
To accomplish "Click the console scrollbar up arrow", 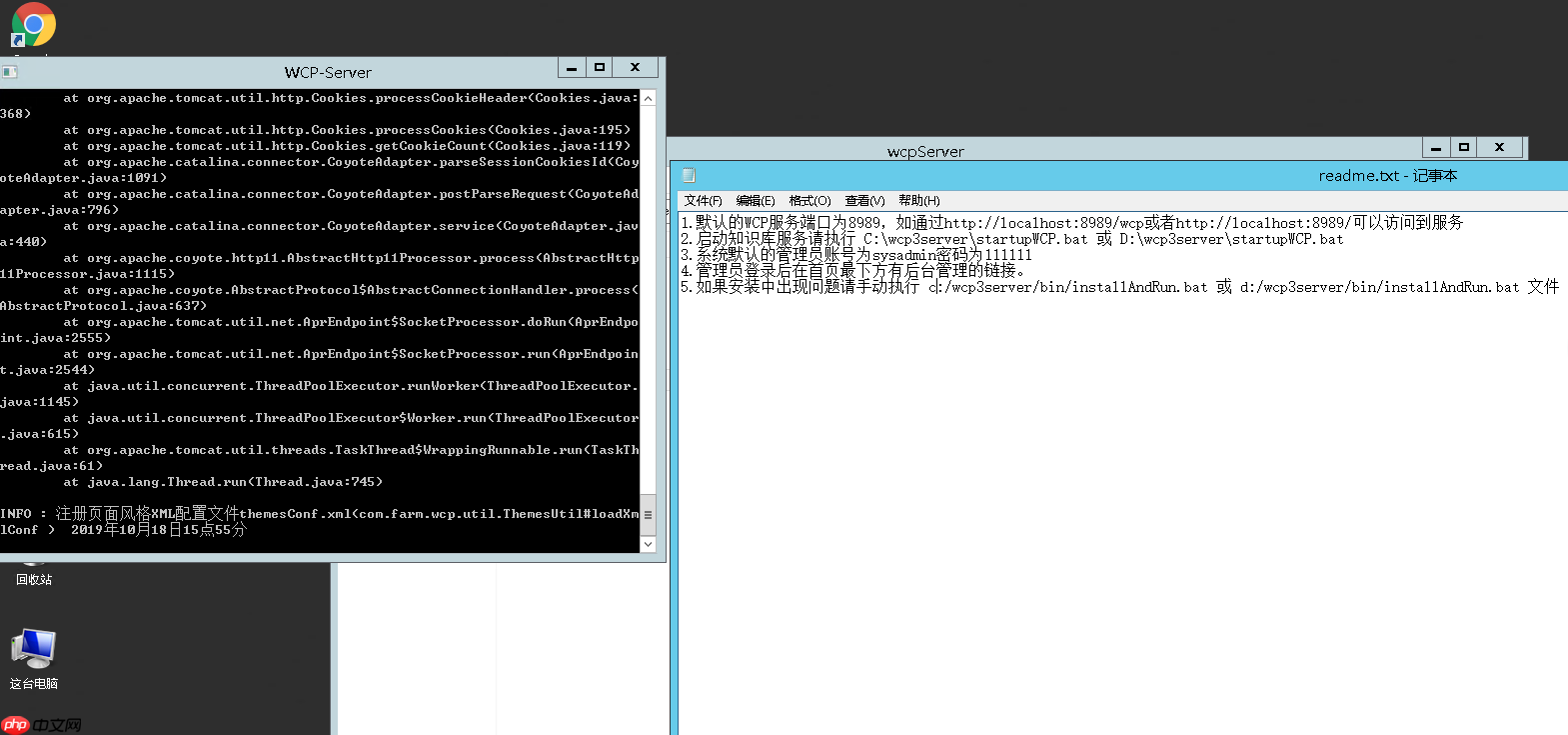I will [648, 98].
